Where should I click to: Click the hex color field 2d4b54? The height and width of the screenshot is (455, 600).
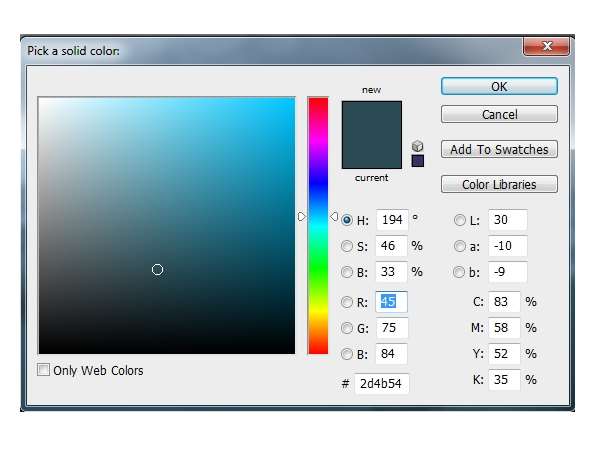point(382,383)
